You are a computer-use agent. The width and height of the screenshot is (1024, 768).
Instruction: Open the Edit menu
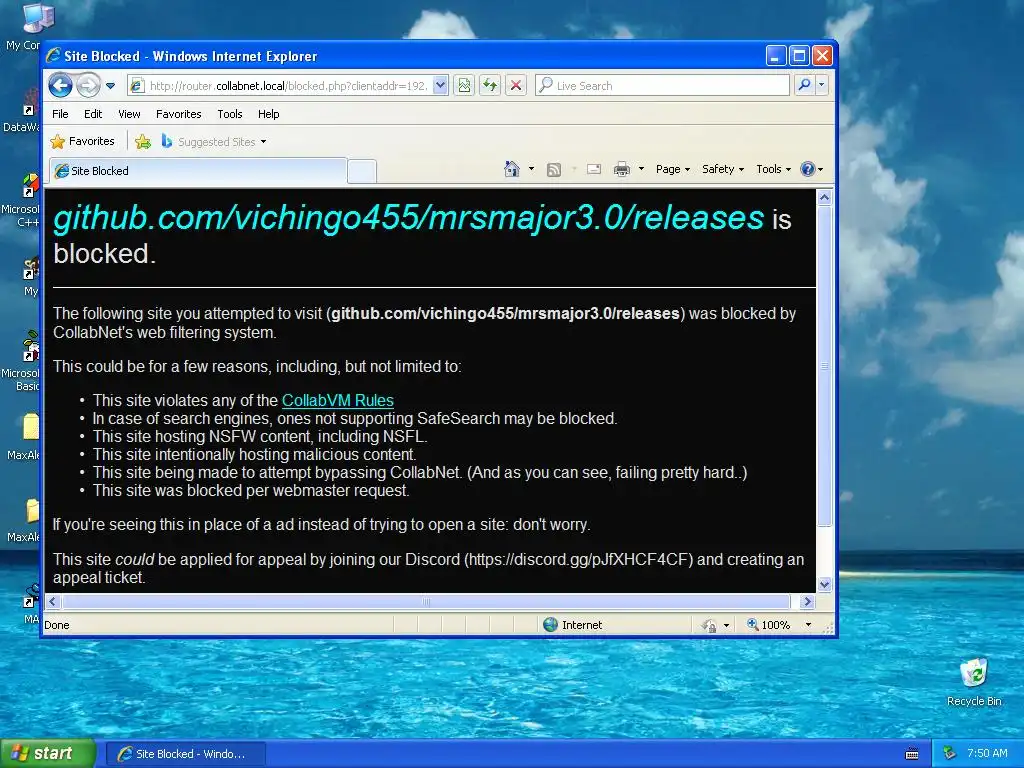[93, 114]
